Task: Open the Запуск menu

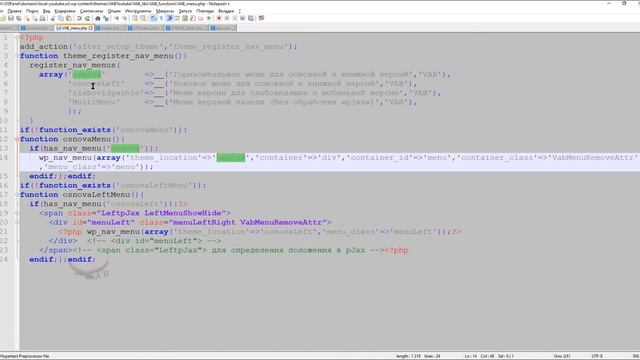Action: click(185, 11)
